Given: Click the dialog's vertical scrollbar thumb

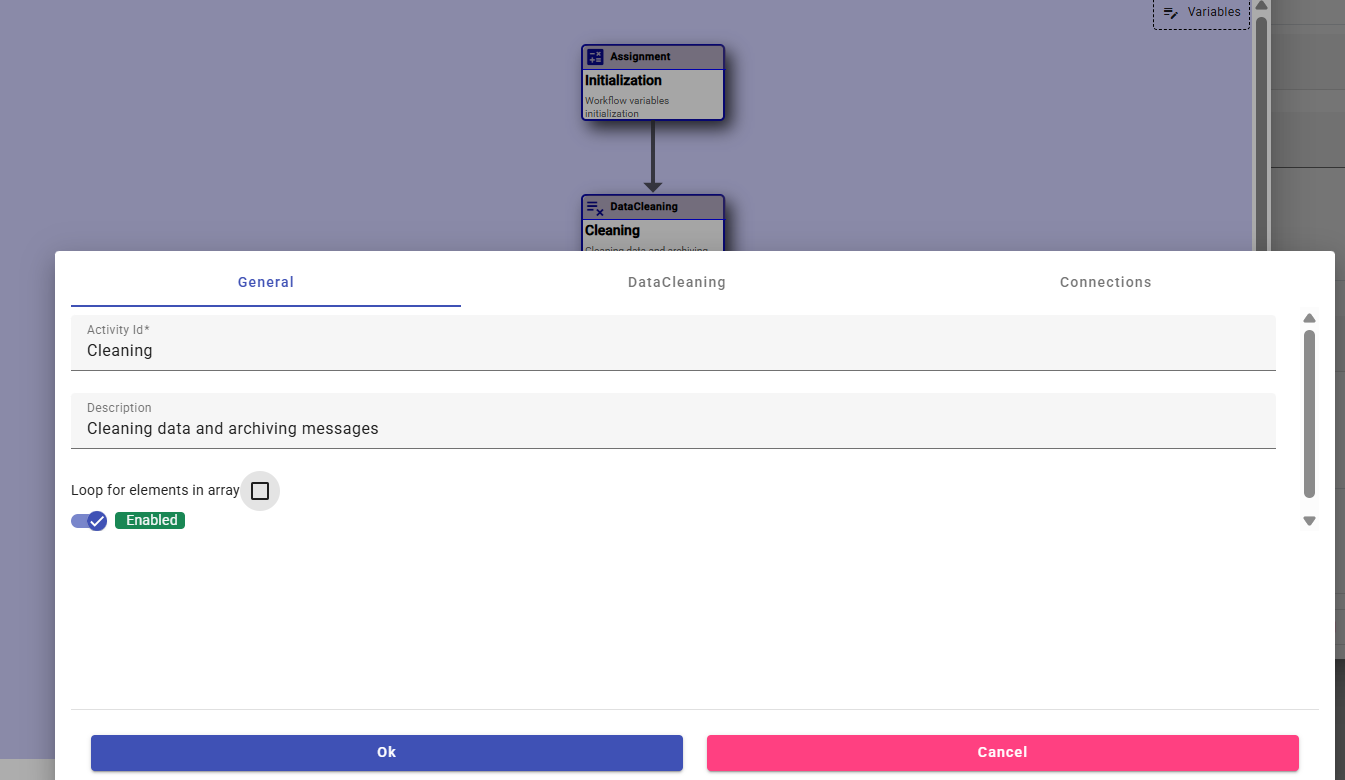Looking at the screenshot, I should (x=1309, y=412).
